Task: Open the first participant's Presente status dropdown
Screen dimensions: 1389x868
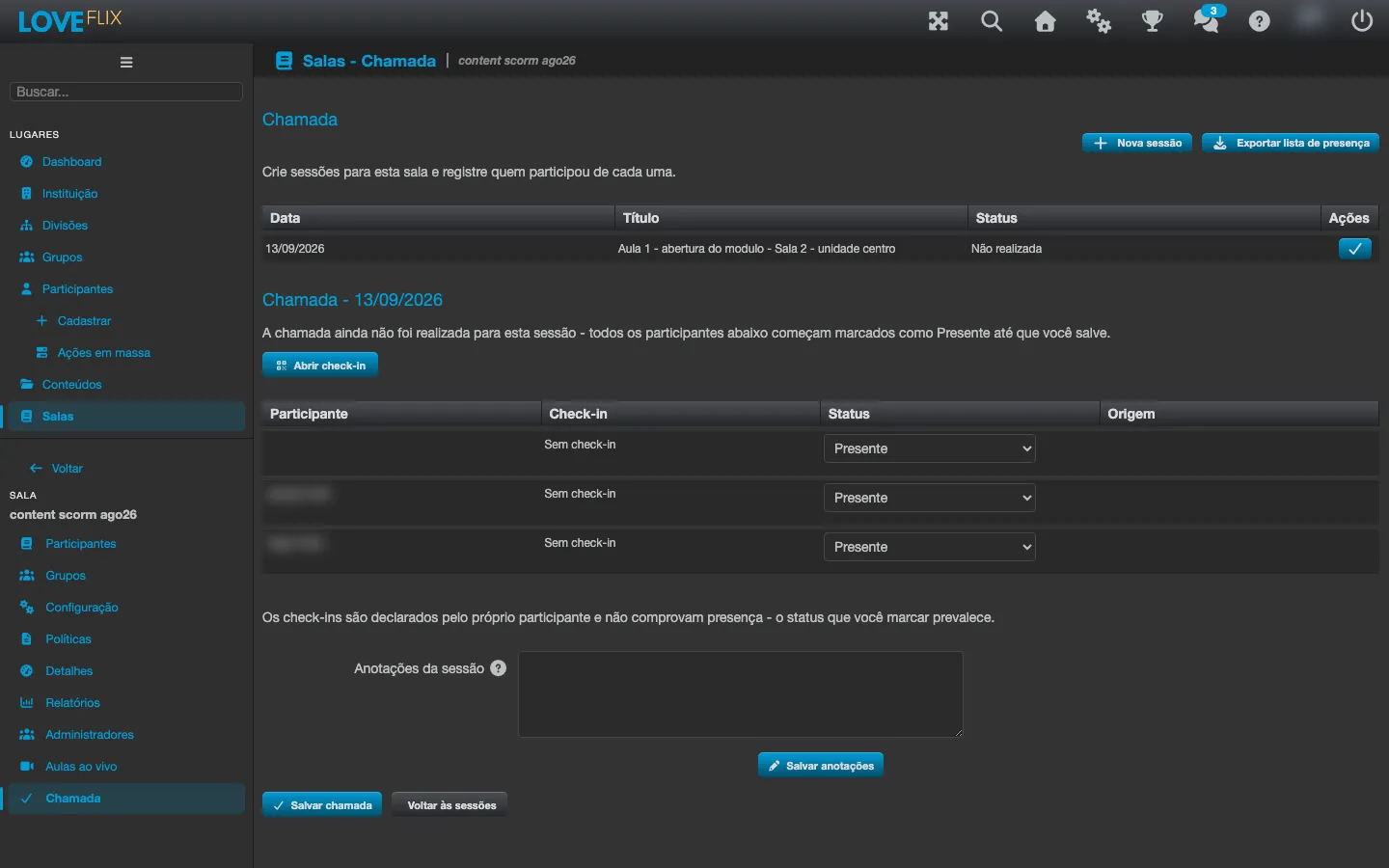Action: (930, 448)
